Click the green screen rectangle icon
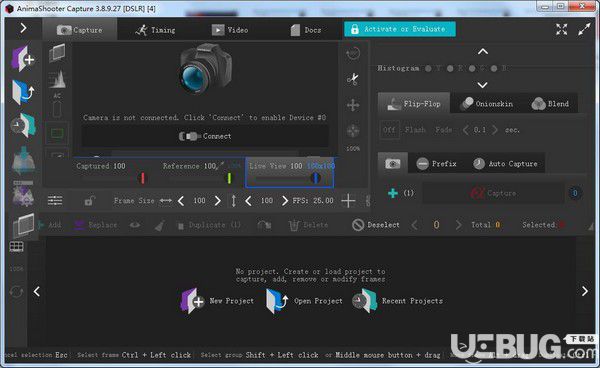This screenshot has width=600, height=368. pyautogui.click(x=57, y=134)
